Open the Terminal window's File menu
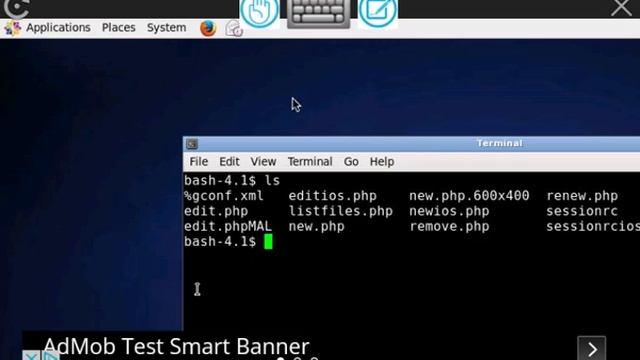The width and height of the screenshot is (640, 360). tap(199, 162)
